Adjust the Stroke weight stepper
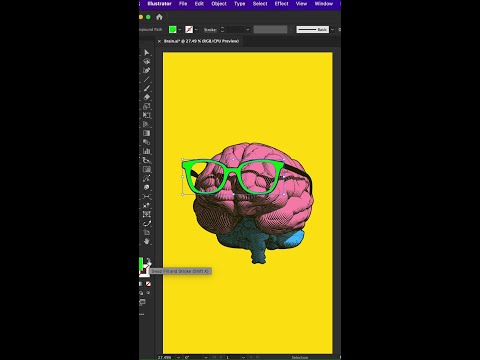The height and width of the screenshot is (360, 480). [222, 30]
